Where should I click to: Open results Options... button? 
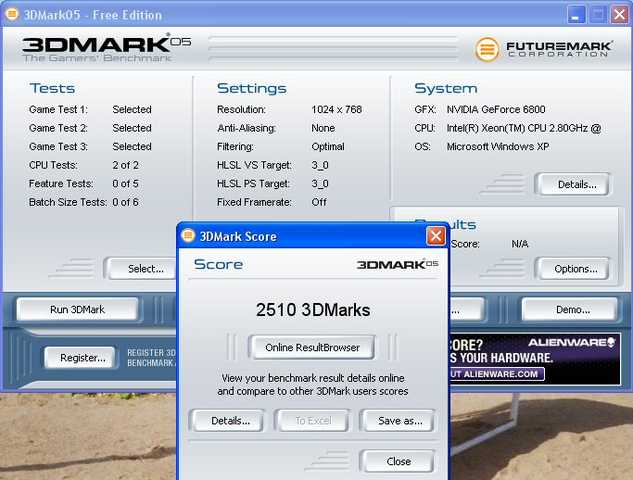point(573,269)
